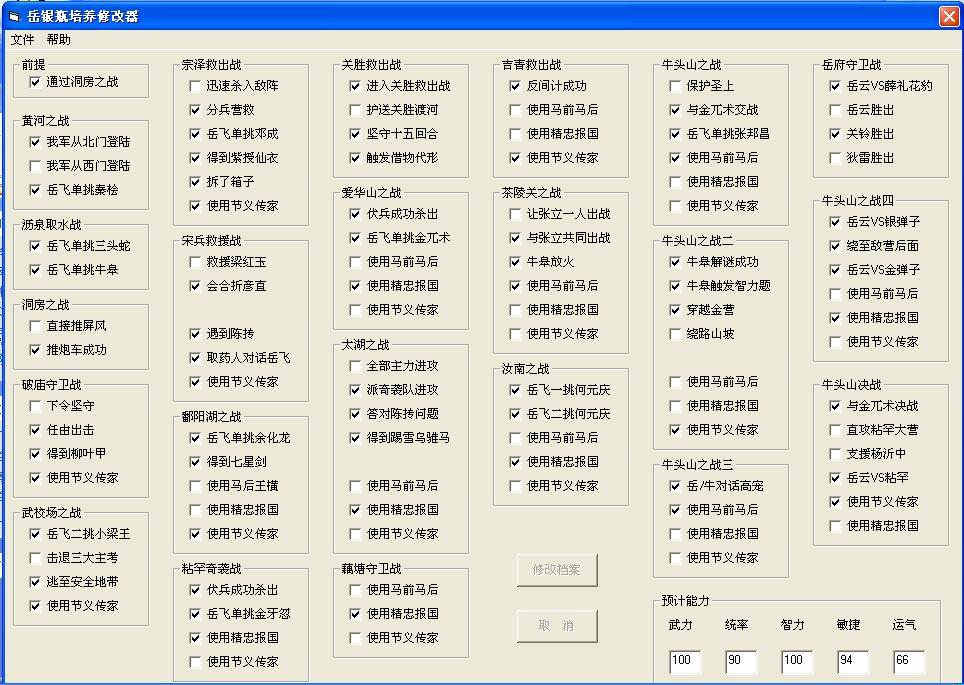964x685 pixels.
Task: Uncheck 进入关胜救出战
Action: pyautogui.click(x=355, y=86)
